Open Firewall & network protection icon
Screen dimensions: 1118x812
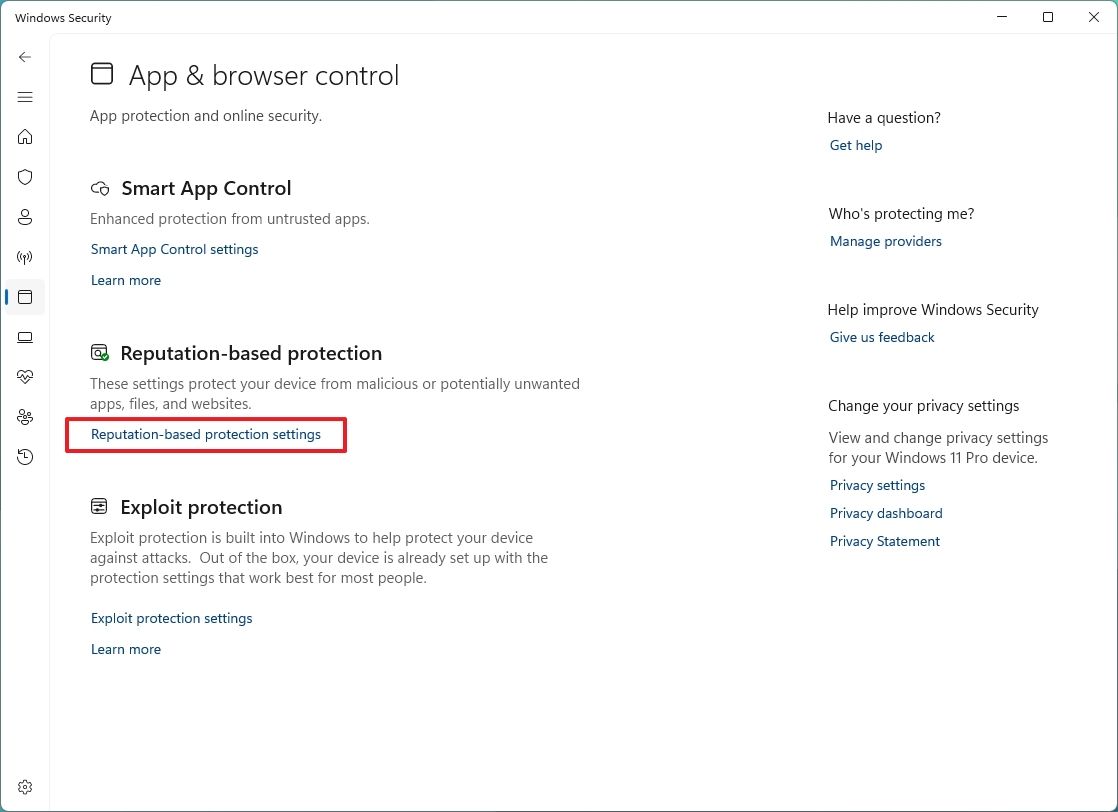[25, 257]
